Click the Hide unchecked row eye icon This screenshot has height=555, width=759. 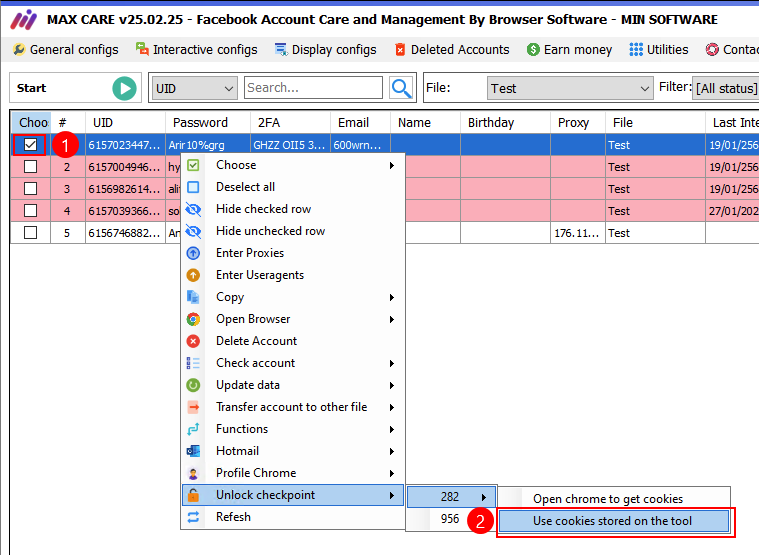[193, 231]
